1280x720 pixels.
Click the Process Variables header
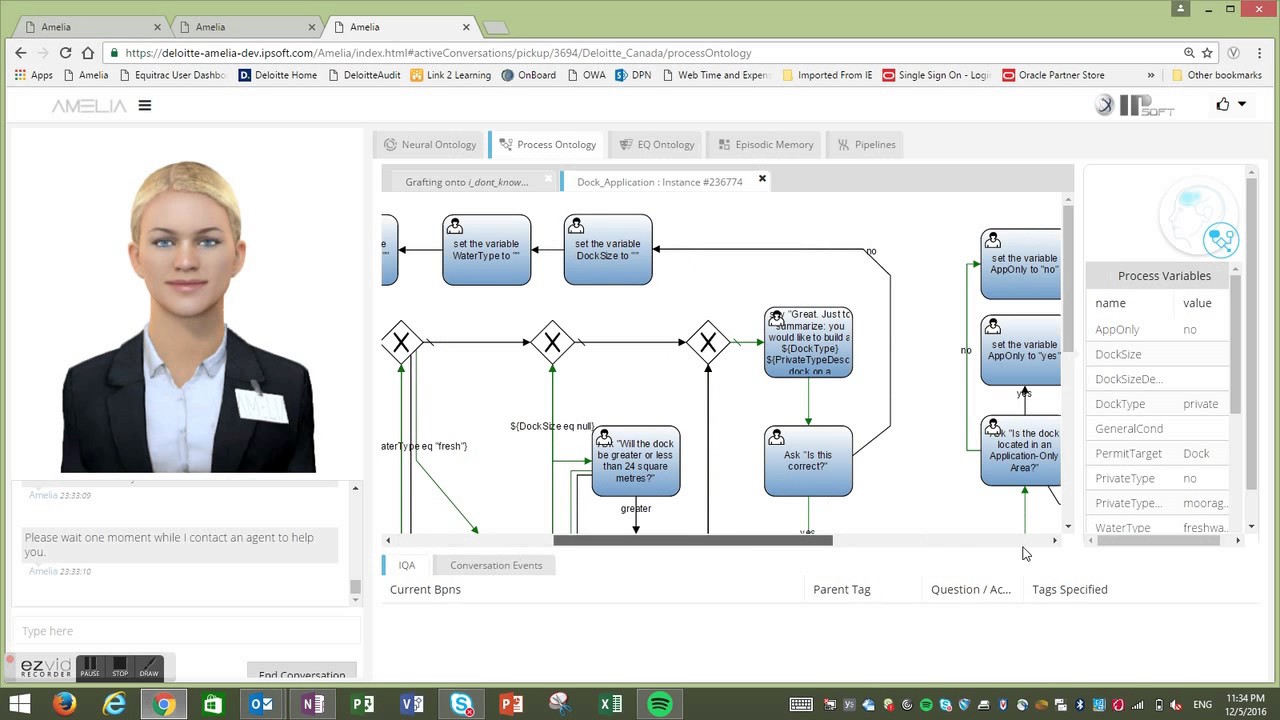1164,276
